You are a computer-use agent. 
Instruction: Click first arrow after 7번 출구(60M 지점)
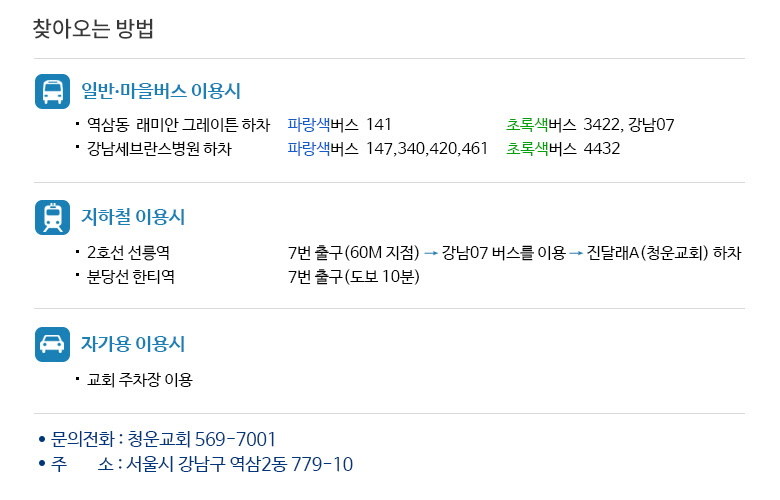point(431,253)
